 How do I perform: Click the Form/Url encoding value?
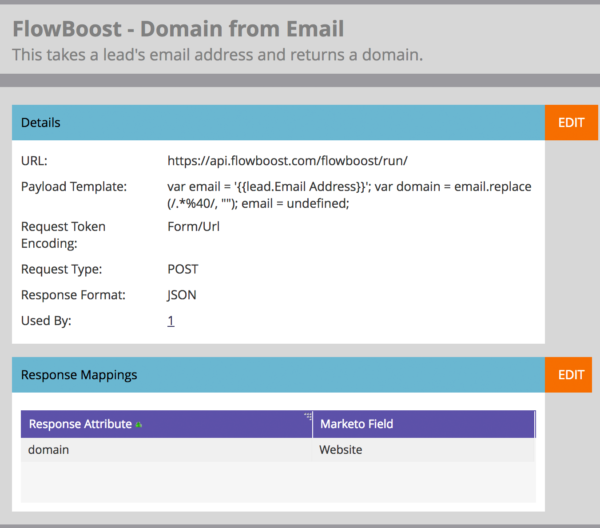[x=194, y=227]
